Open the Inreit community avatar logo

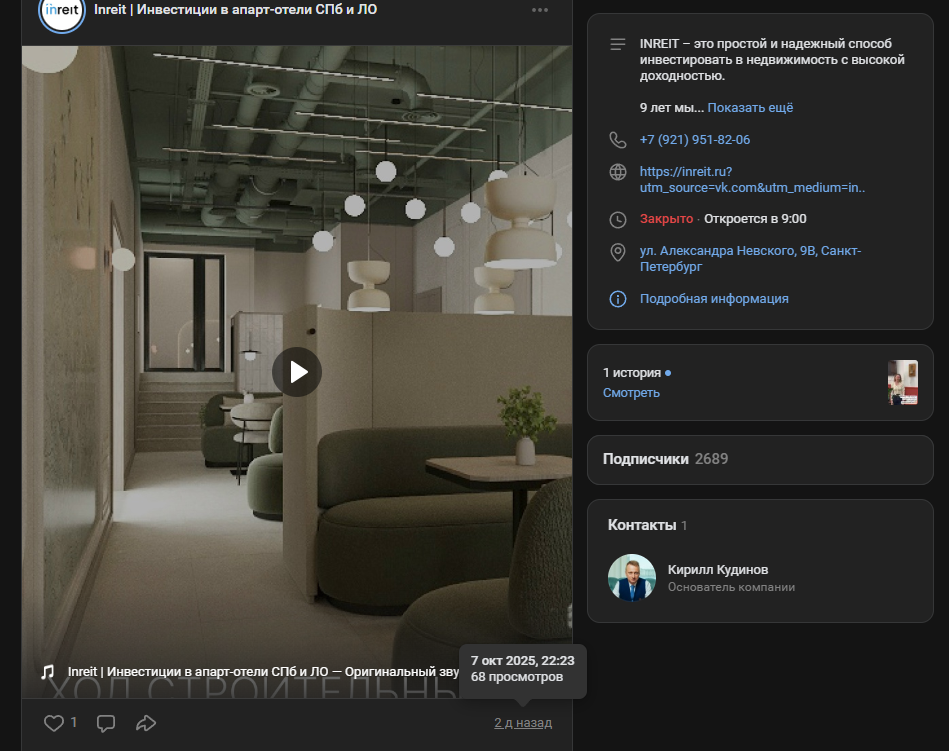61,12
